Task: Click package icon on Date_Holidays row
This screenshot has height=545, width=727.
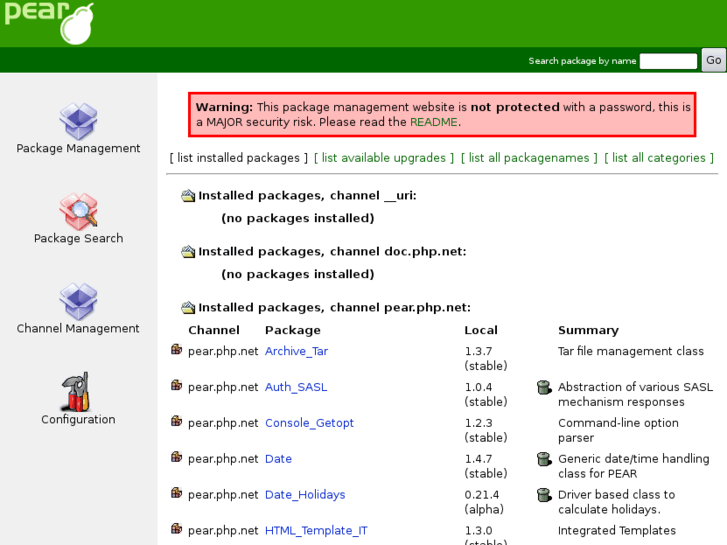Action: click(176, 493)
